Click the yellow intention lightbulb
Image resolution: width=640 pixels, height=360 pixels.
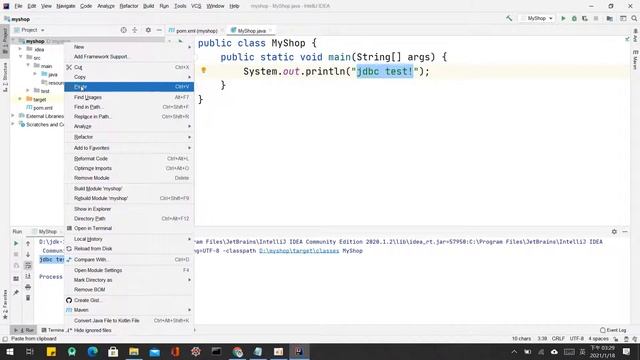pyautogui.click(x=204, y=70)
